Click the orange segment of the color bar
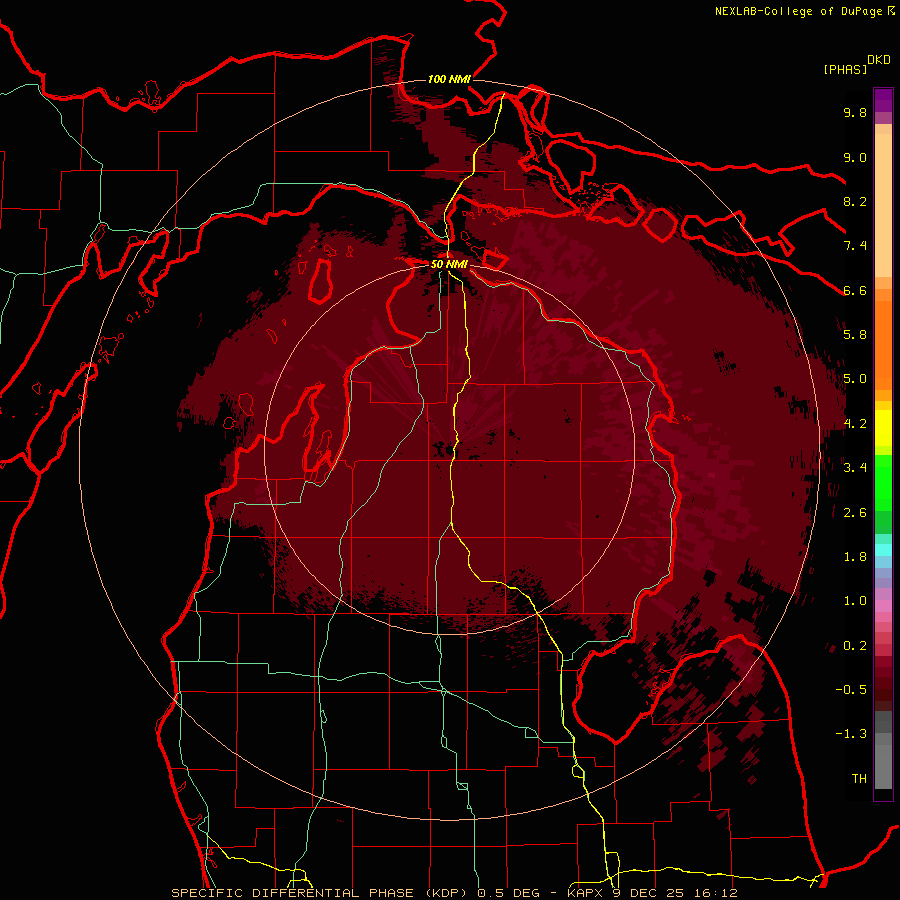Screen dimensions: 900x900 883,344
